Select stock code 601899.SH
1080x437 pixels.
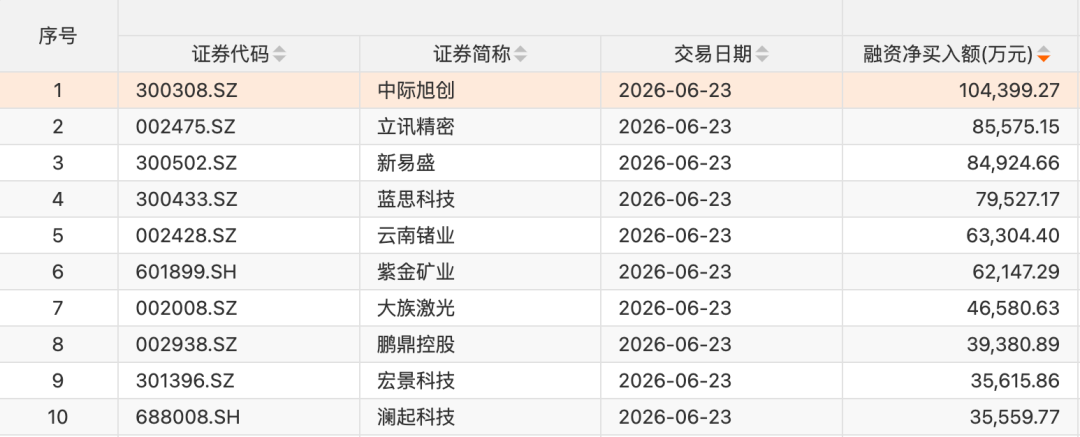187,272
